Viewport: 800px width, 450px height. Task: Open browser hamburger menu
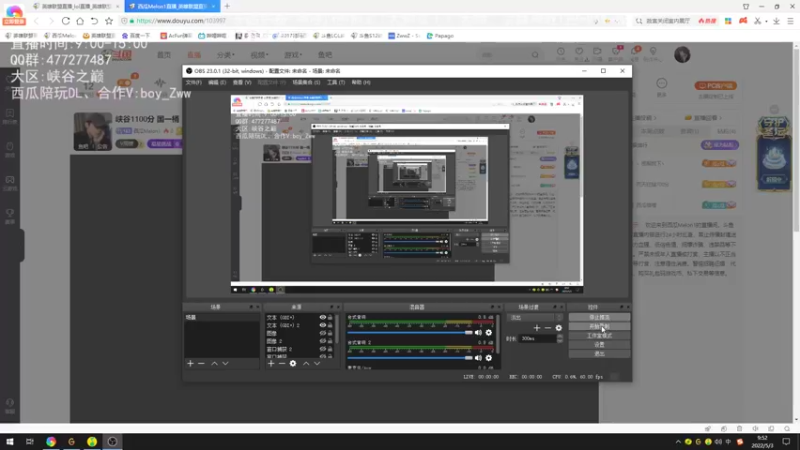(790, 21)
